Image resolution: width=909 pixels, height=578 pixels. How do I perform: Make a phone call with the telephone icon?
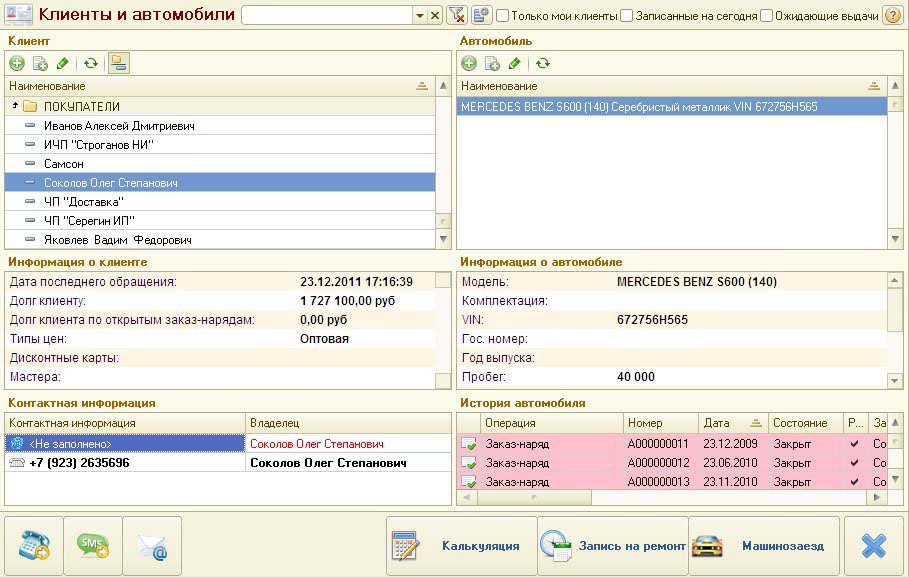coord(34,546)
